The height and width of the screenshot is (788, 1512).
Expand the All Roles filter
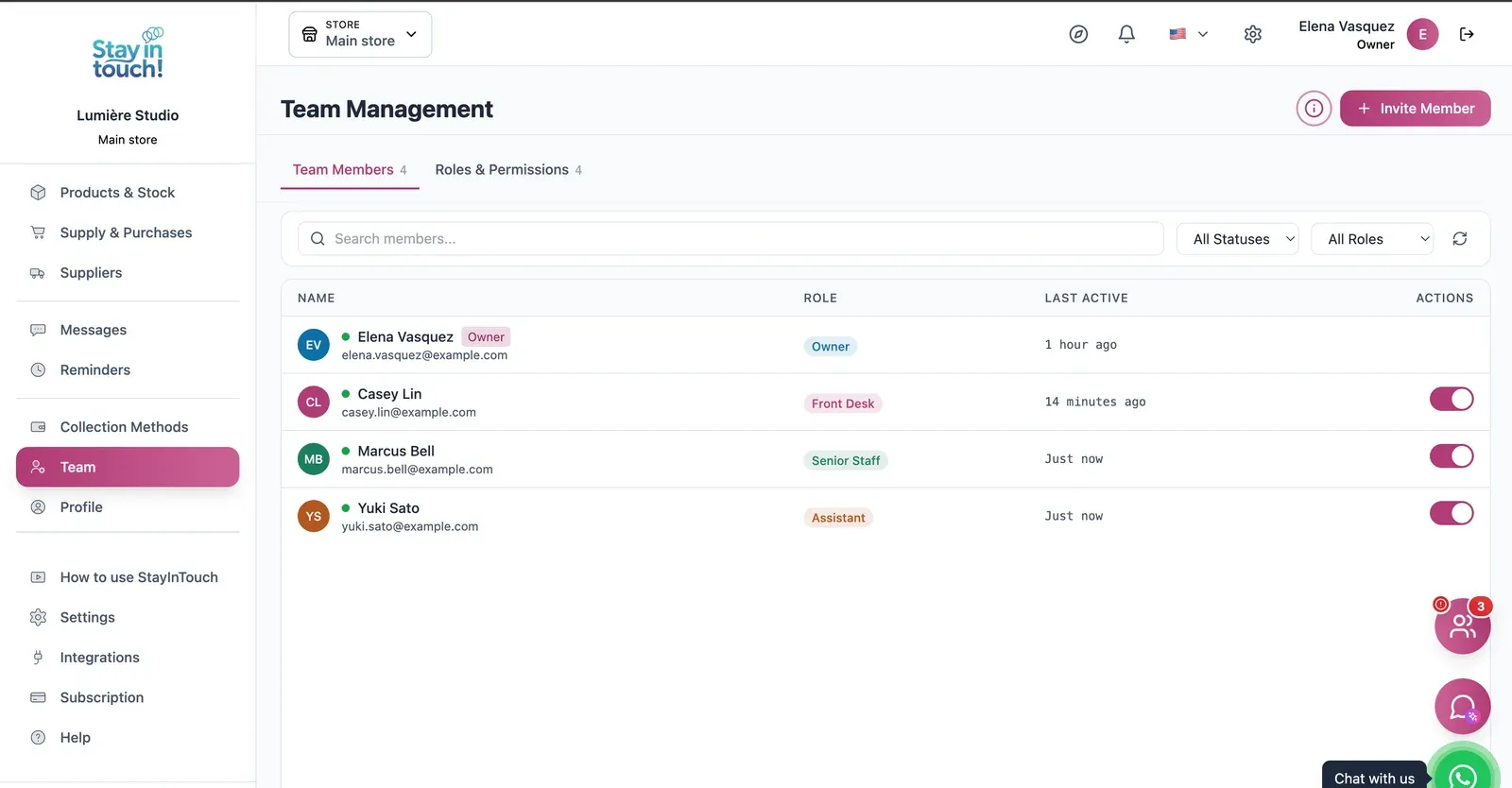pyautogui.click(x=1372, y=239)
